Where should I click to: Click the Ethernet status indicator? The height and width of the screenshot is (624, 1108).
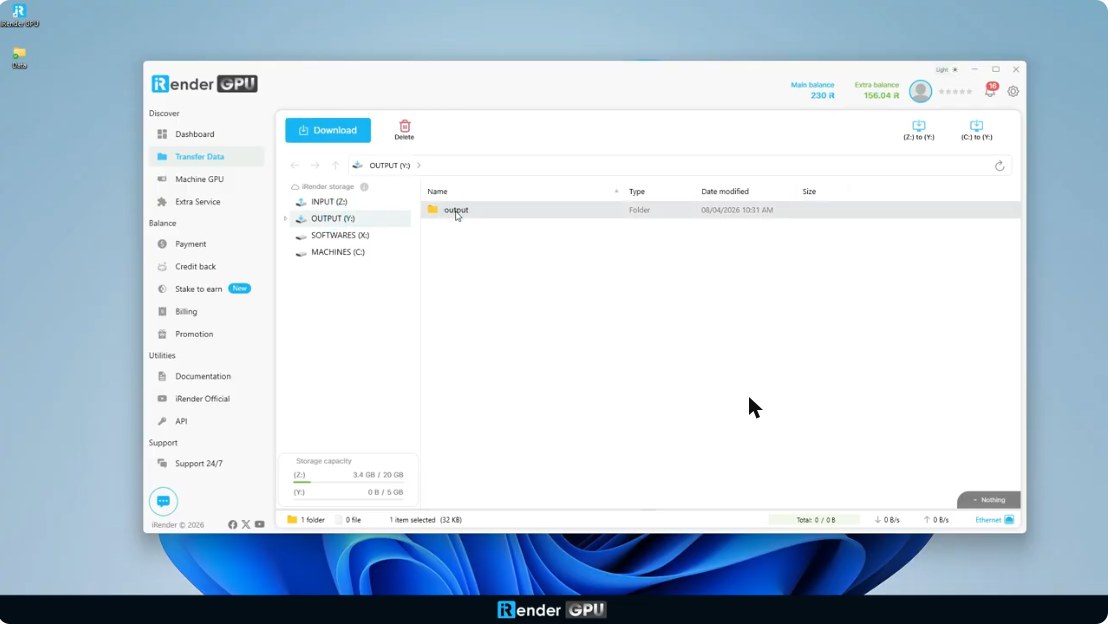994,519
